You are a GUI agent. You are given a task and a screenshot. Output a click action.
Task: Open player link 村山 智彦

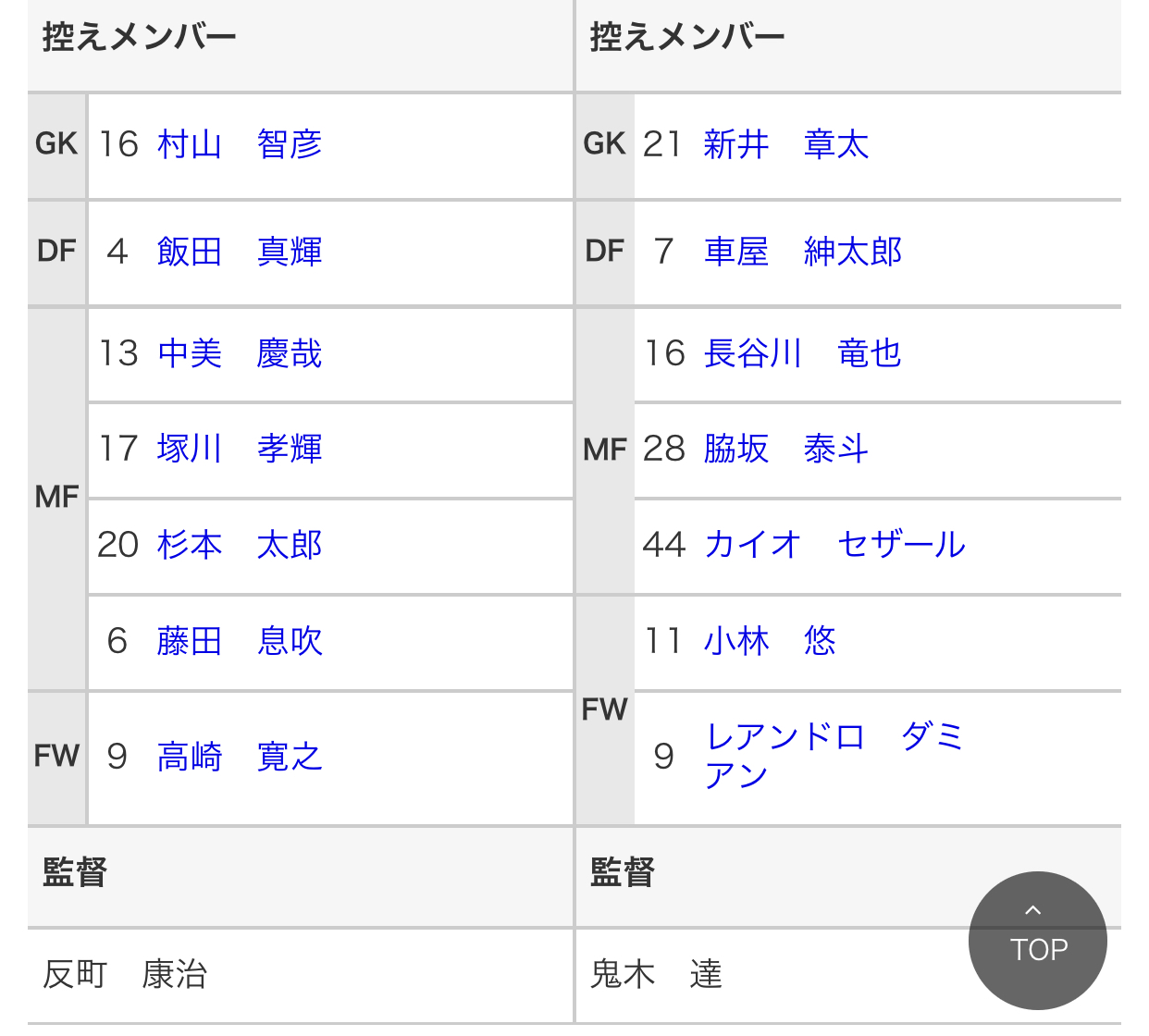pyautogui.click(x=240, y=144)
